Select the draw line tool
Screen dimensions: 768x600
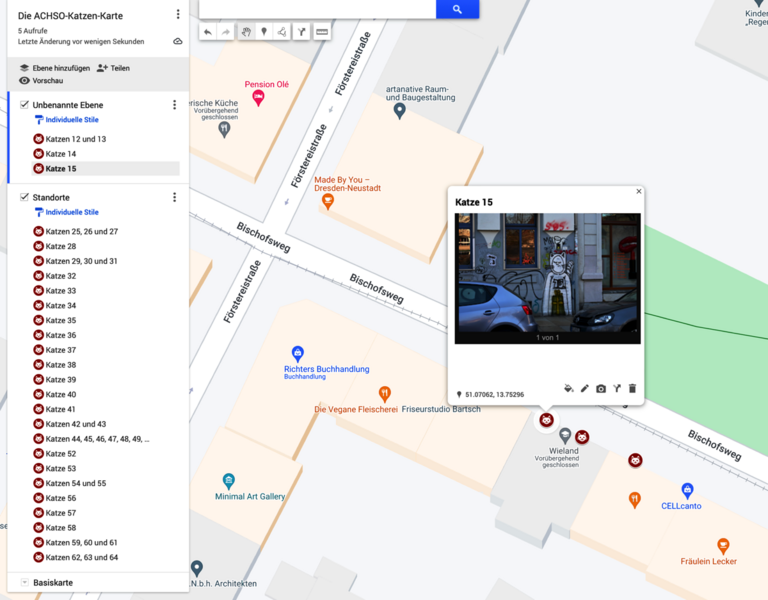coord(283,32)
